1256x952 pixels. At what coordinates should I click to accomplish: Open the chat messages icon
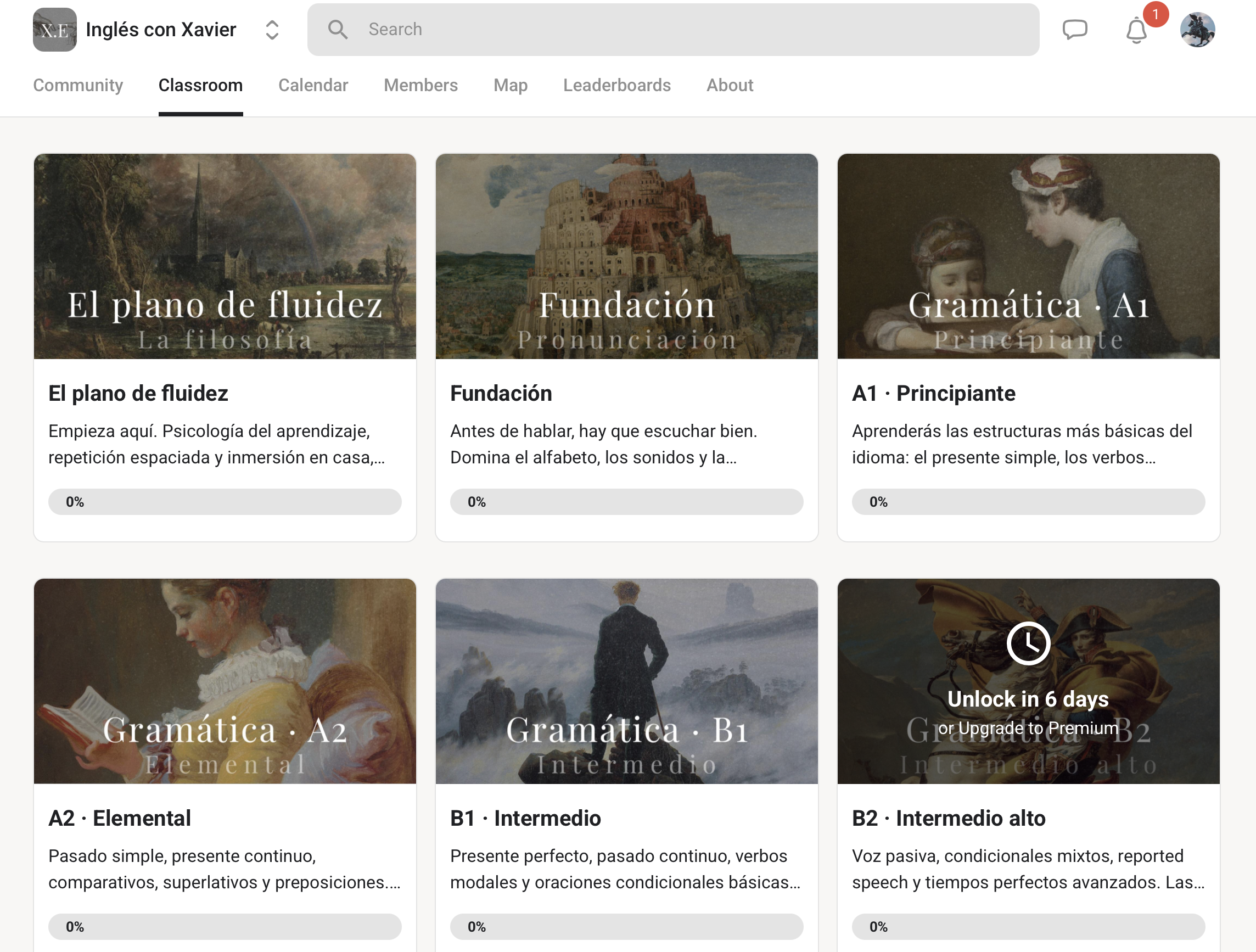1074,30
